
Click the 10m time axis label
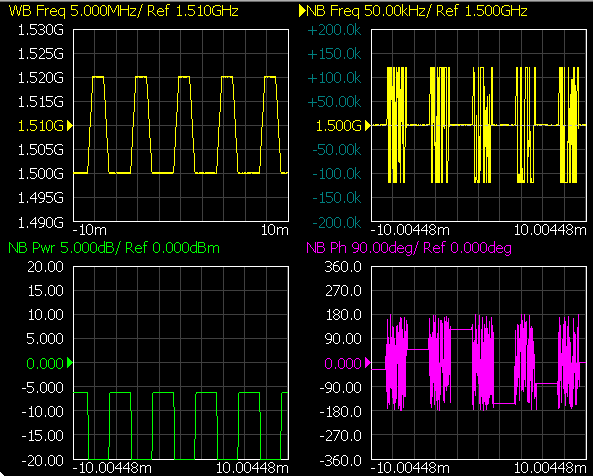coord(275,230)
